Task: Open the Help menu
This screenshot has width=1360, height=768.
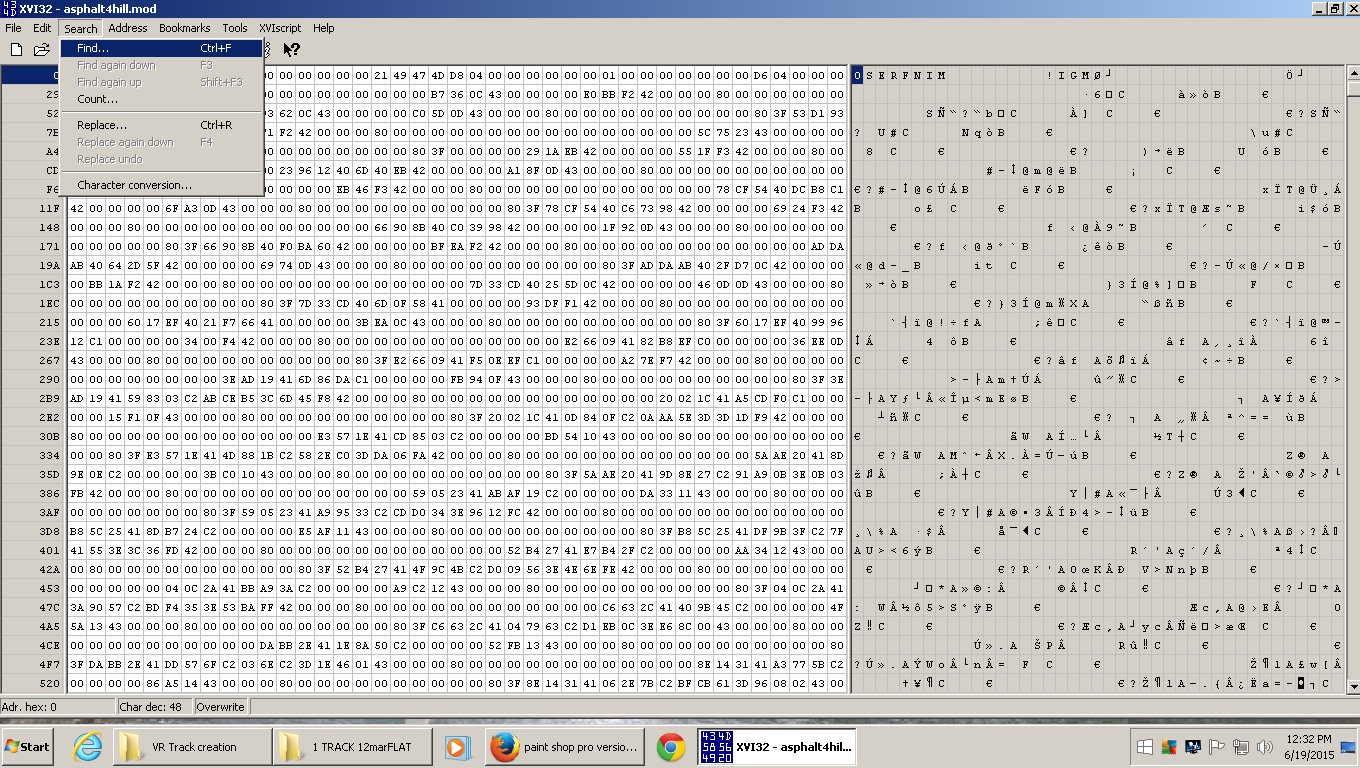Action: [x=324, y=28]
